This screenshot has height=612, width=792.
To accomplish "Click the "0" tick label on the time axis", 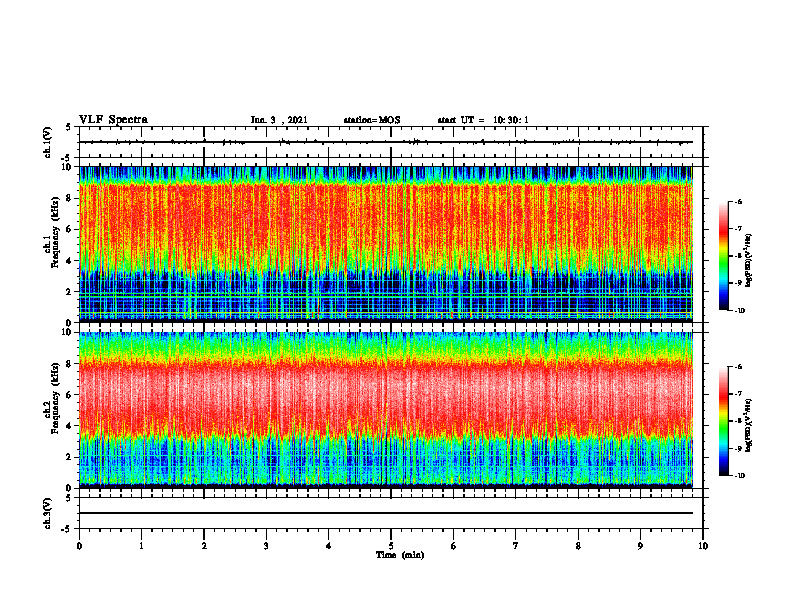I will [x=79, y=546].
